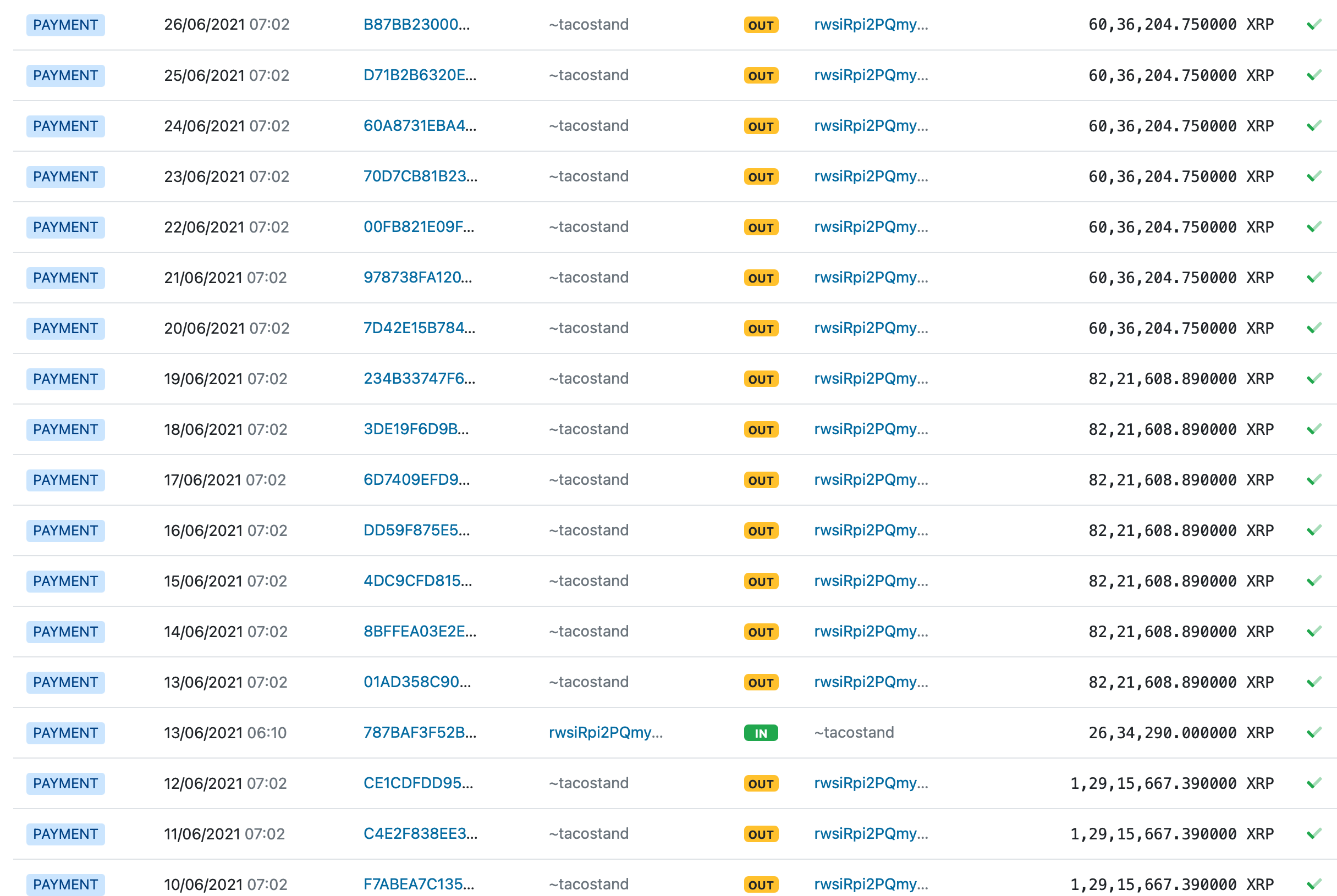The width and height of the screenshot is (1337, 896).
Task: Click the success checkmark on the 21/06/2021 row
Action: 1314,278
